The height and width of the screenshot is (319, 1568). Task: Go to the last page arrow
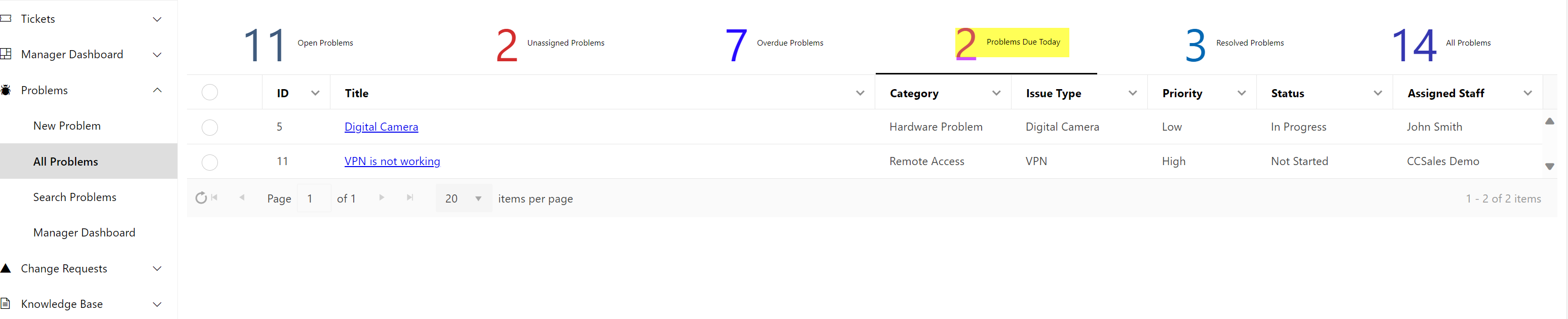tap(410, 197)
